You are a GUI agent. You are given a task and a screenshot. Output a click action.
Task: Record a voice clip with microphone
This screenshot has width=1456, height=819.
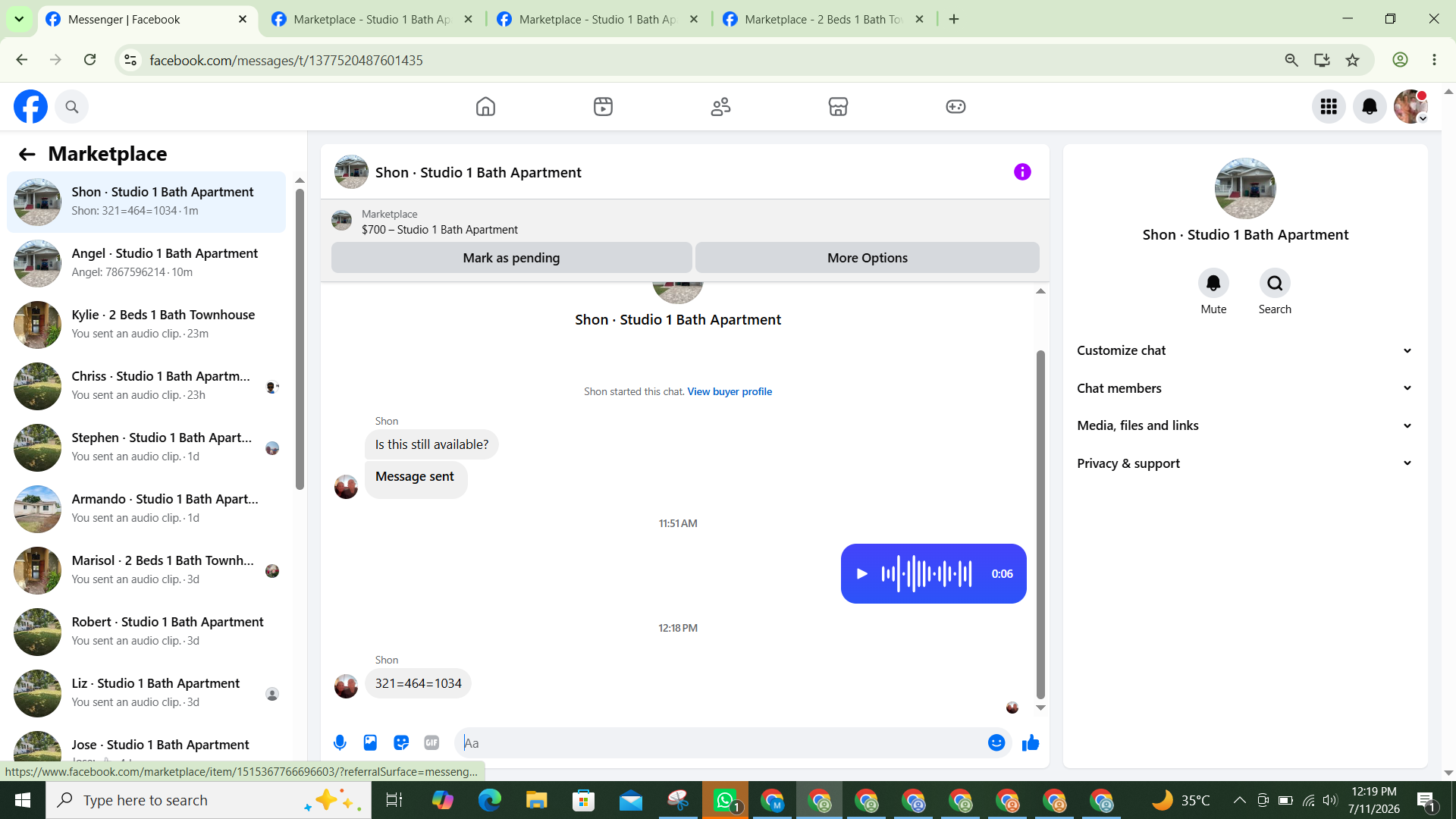pos(340,743)
